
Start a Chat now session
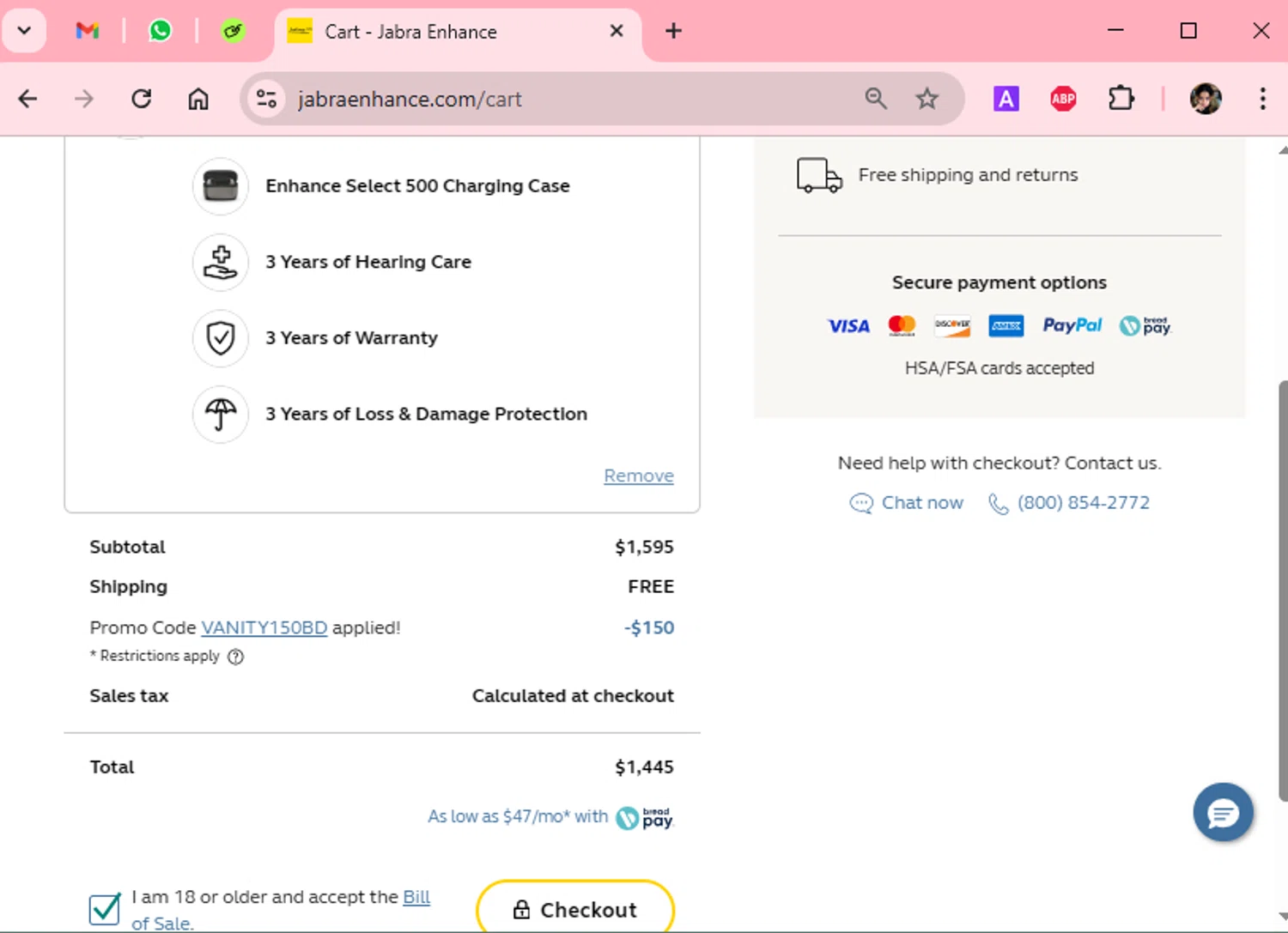[x=906, y=503]
